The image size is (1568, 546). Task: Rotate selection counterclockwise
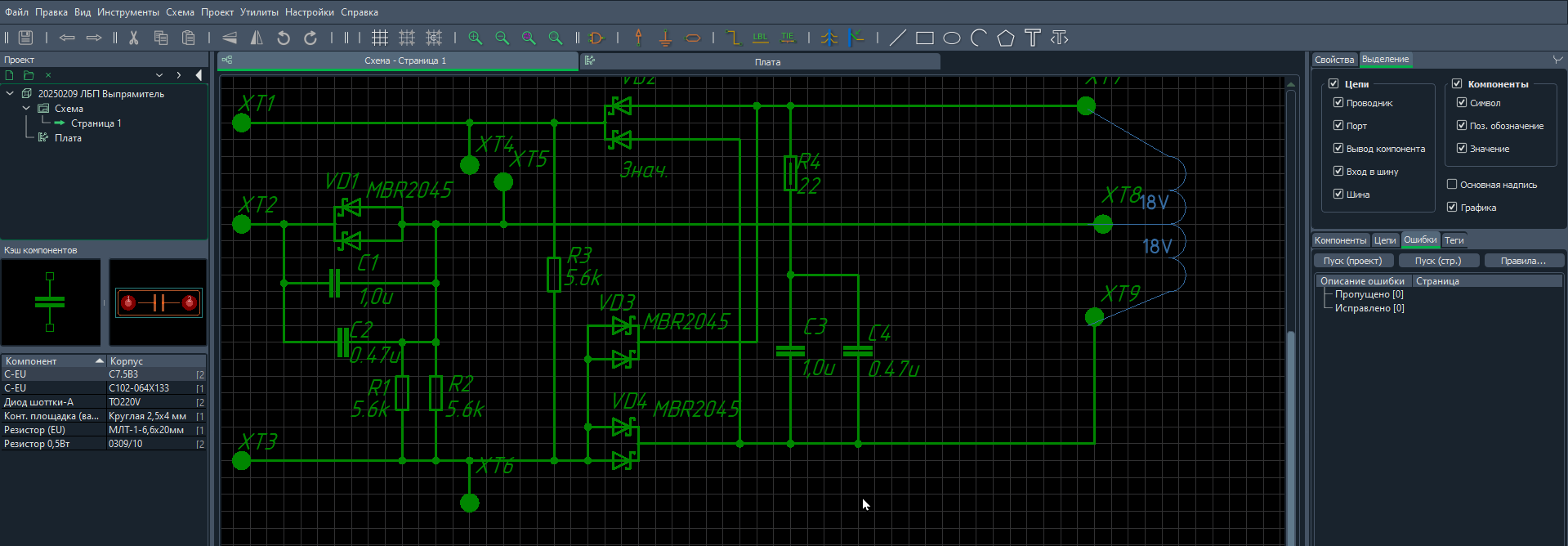[284, 38]
